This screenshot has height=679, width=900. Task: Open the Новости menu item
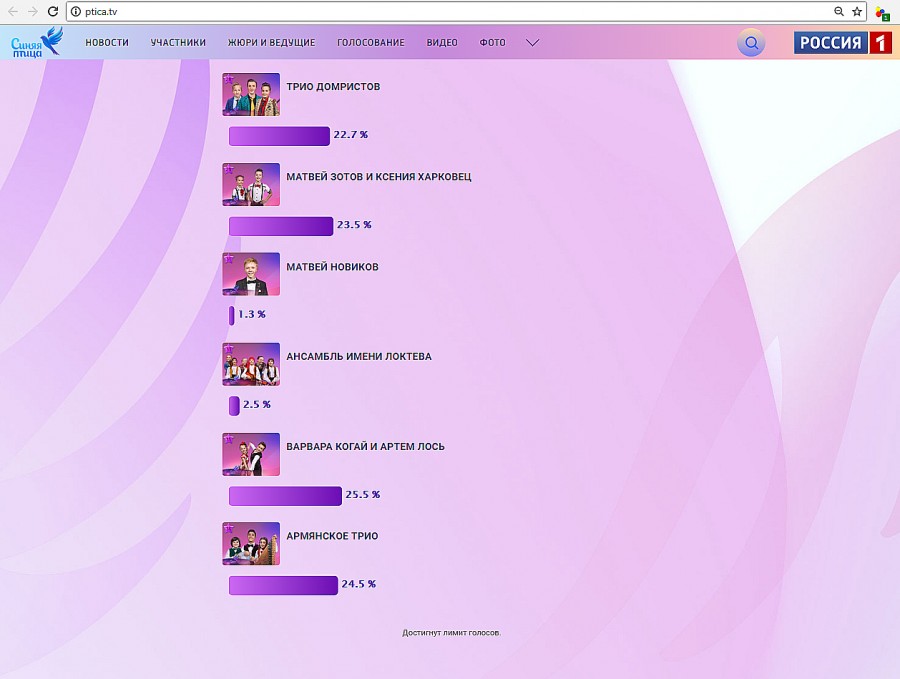tap(107, 43)
